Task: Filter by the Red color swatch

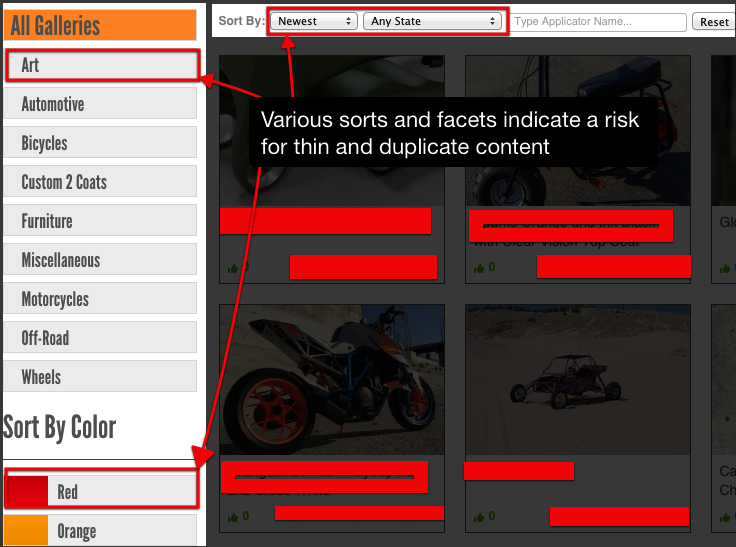Action: click(x=100, y=492)
